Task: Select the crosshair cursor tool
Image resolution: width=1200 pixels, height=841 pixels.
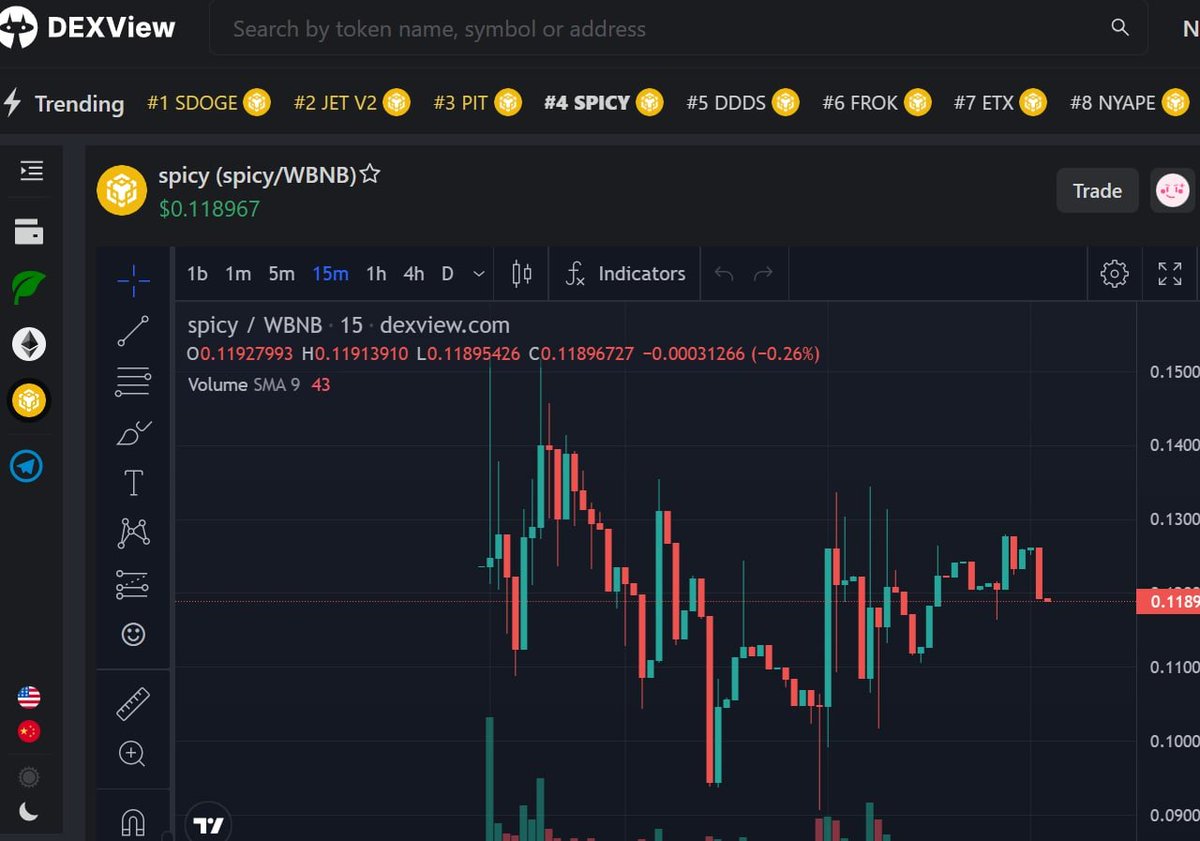Action: pyautogui.click(x=133, y=281)
